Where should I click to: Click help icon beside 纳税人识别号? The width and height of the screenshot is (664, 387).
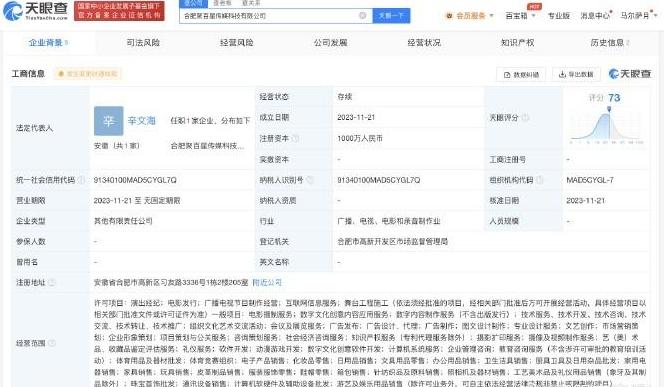point(310,180)
